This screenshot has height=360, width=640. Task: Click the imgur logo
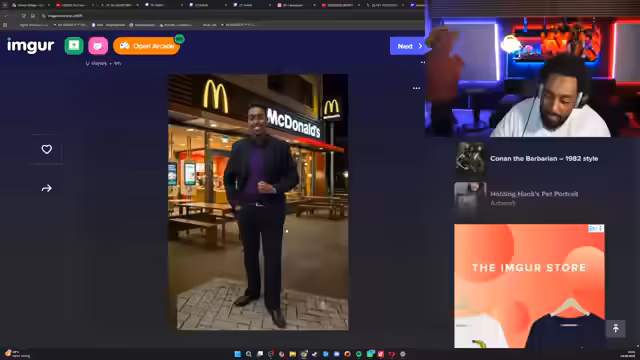[31, 46]
